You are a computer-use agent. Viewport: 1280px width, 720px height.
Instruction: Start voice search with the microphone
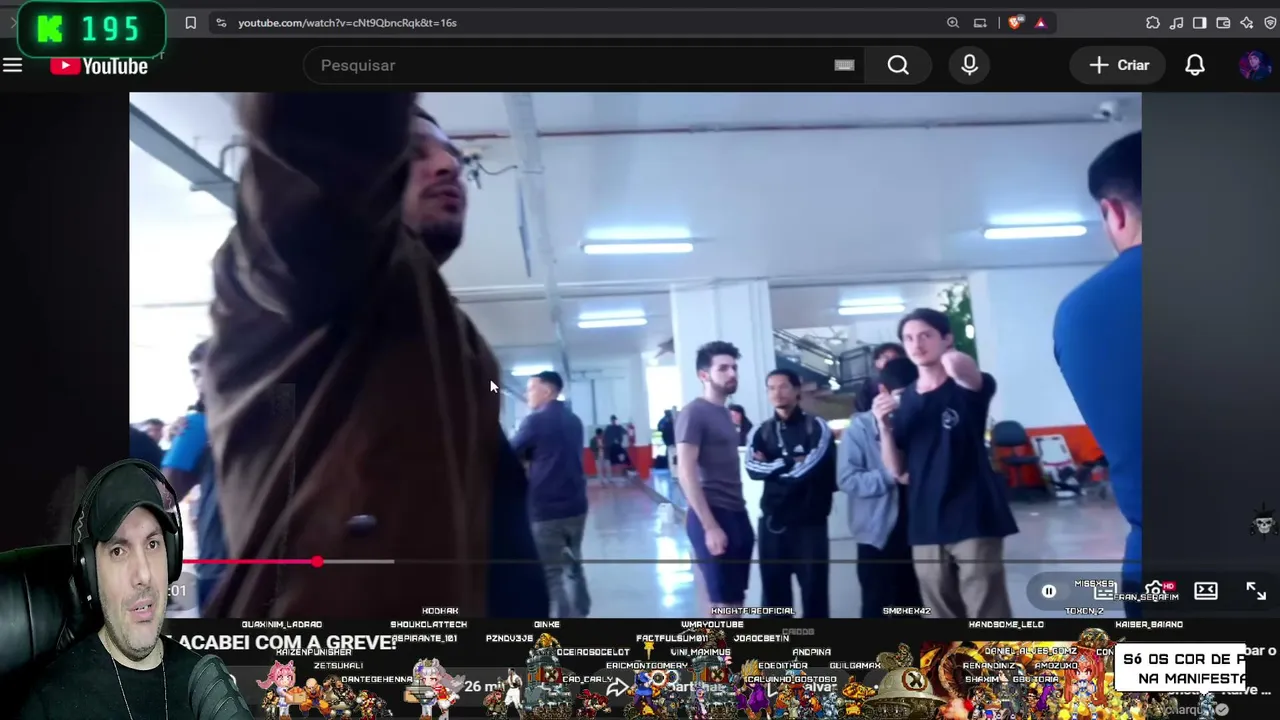click(969, 65)
